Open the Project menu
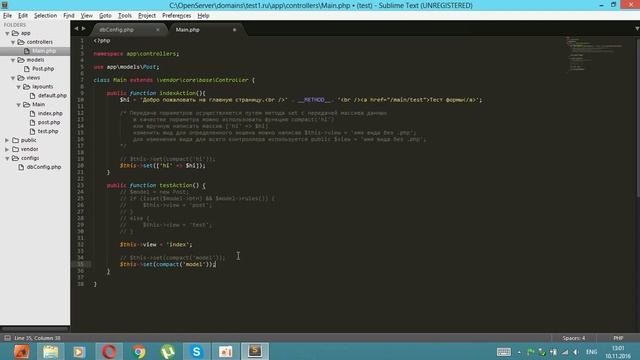The width and height of the screenshot is (640, 360). 147,16
